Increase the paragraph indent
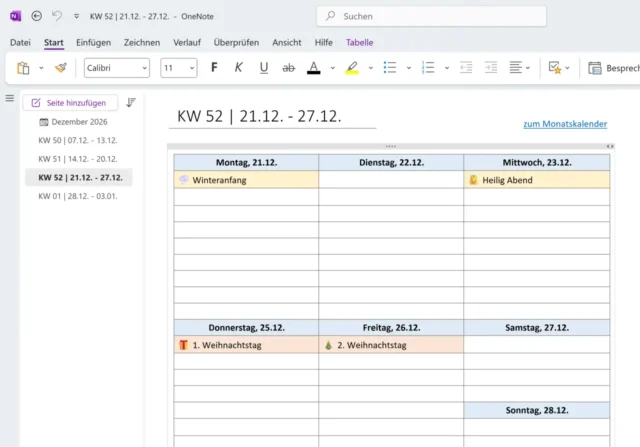640x447 pixels. (491, 68)
